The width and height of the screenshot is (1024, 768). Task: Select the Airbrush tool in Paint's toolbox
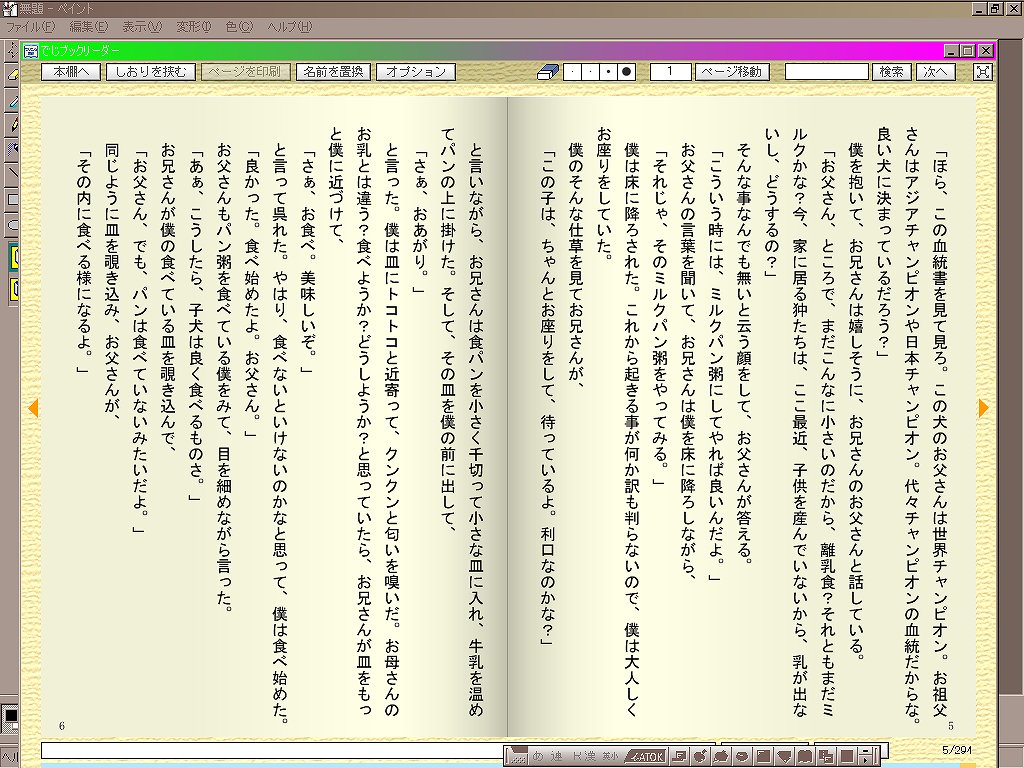pos(12,149)
